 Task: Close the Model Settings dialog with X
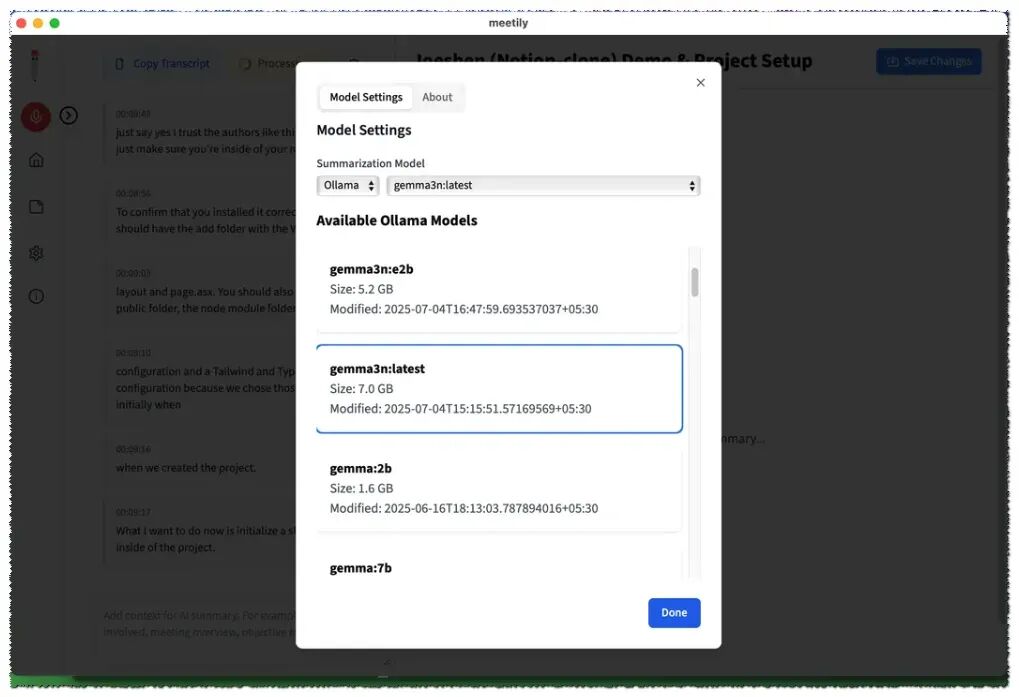point(701,82)
